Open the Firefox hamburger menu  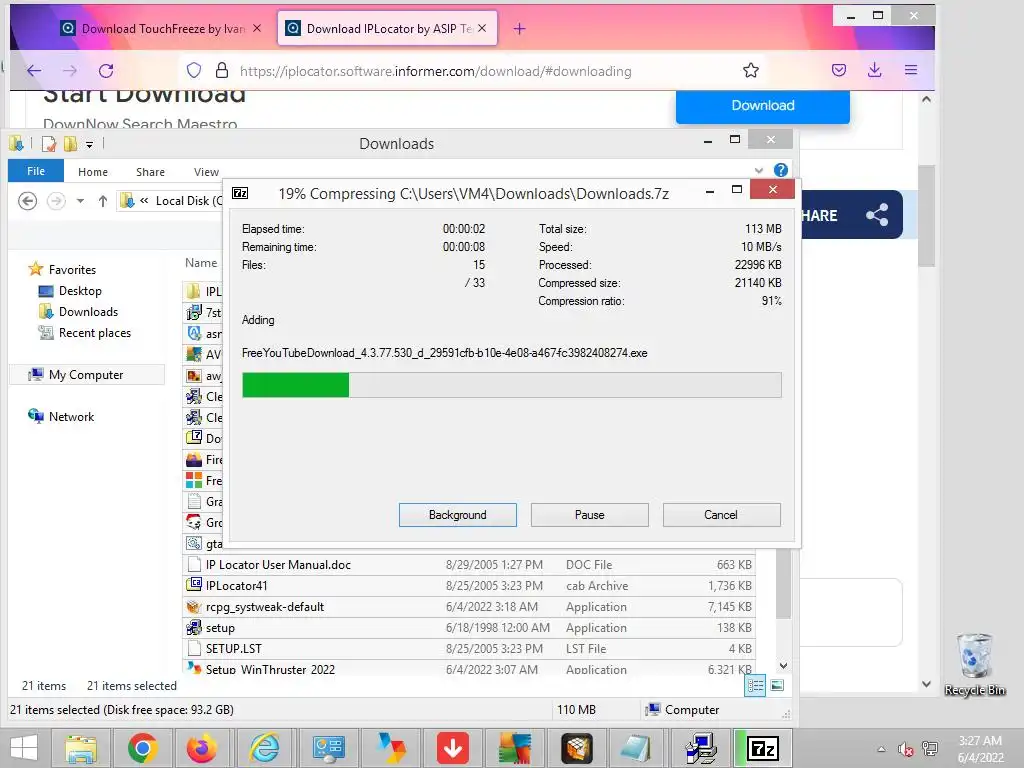pos(911,71)
